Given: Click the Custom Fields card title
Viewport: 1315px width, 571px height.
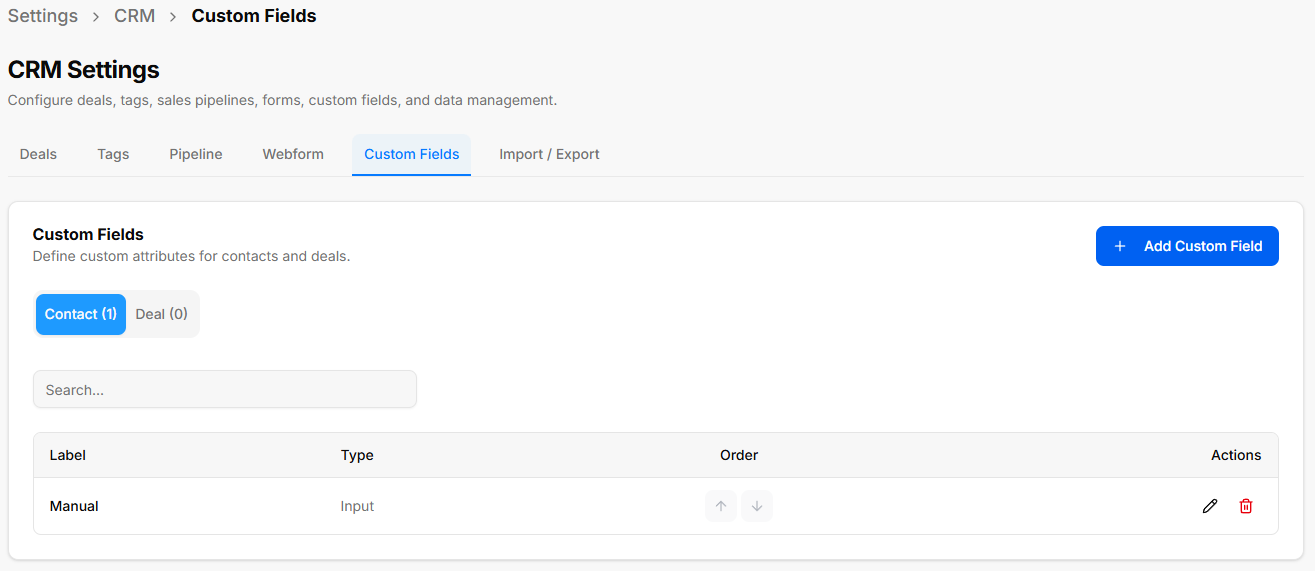Looking at the screenshot, I should (x=88, y=234).
